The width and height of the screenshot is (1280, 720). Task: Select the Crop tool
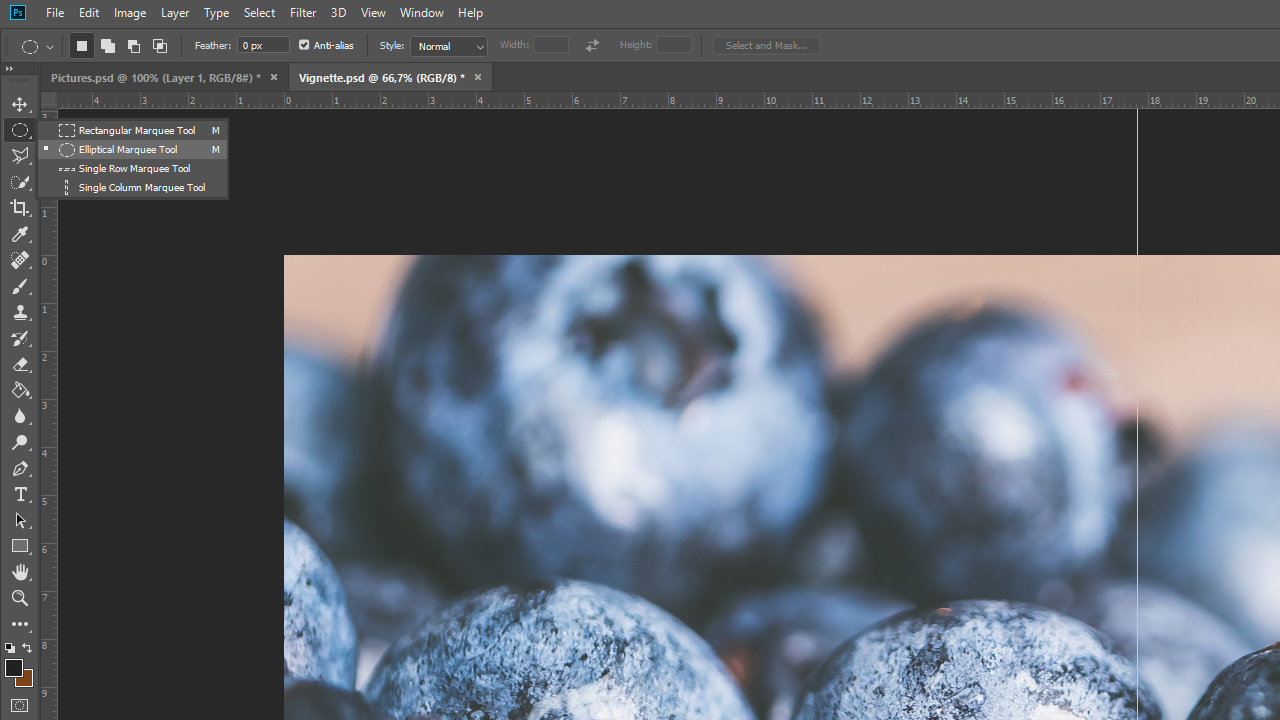pyautogui.click(x=20, y=208)
